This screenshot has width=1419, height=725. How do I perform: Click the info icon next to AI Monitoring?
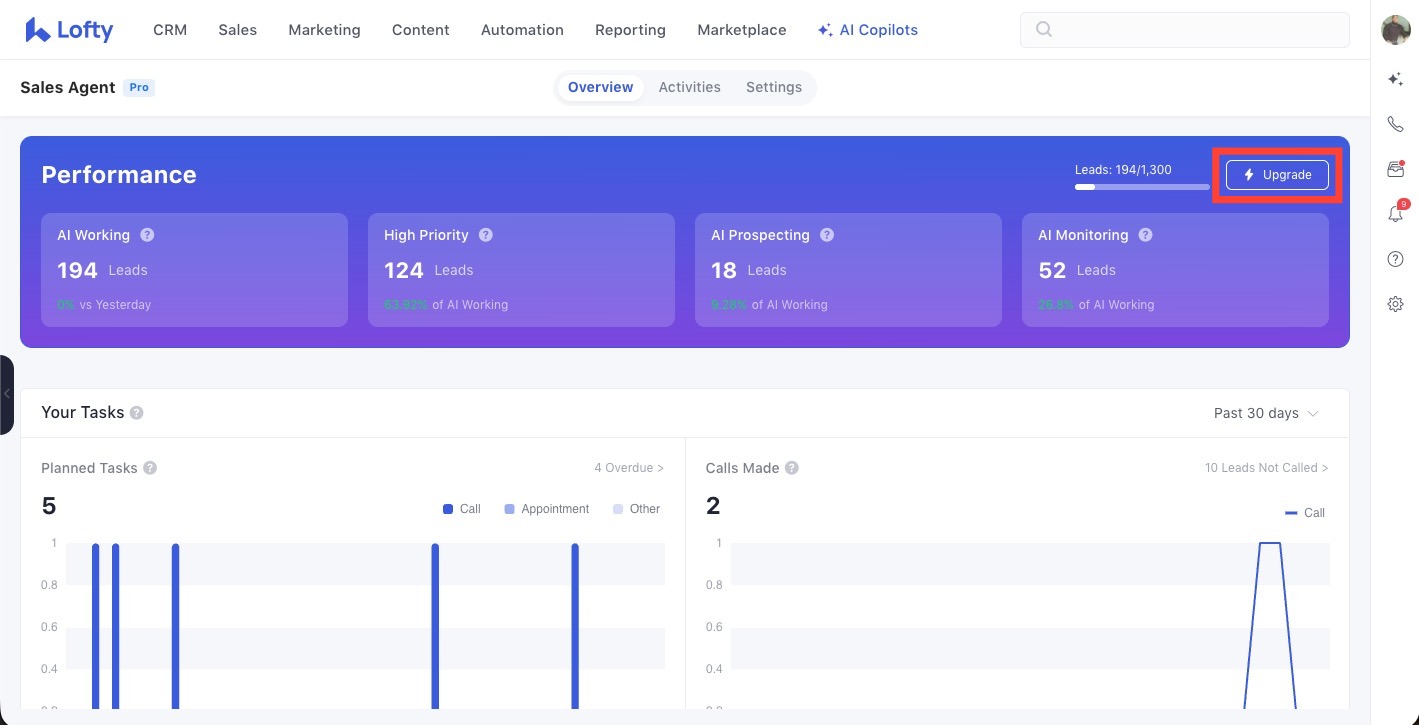[x=1146, y=235]
